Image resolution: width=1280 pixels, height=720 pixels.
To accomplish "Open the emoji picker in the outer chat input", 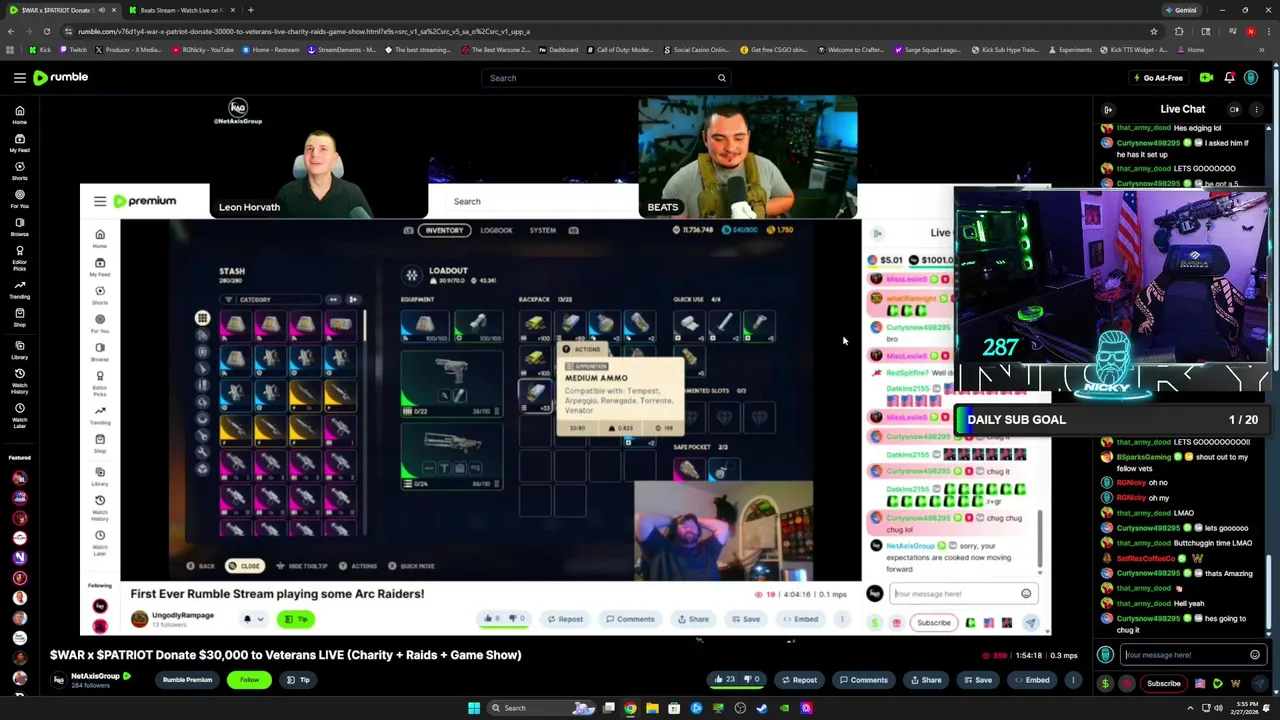I will (x=1255, y=655).
